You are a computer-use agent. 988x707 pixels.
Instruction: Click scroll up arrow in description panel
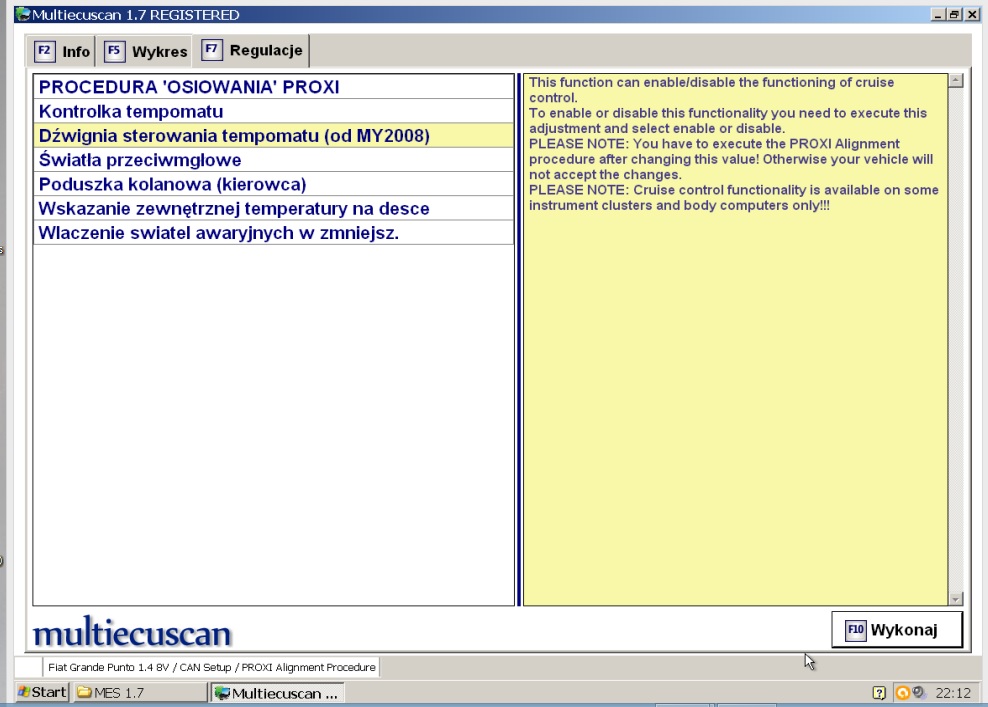click(955, 81)
